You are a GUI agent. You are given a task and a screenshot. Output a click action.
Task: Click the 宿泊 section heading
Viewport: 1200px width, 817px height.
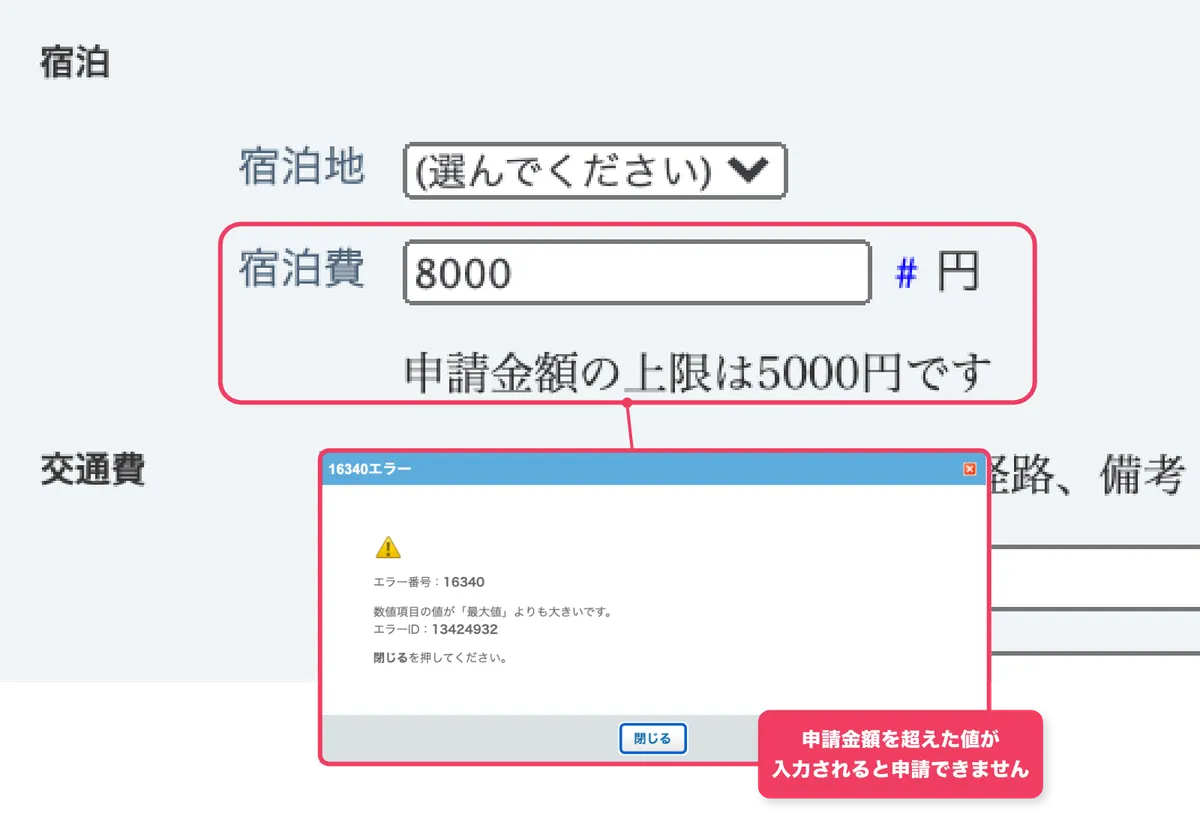pyautogui.click(x=74, y=63)
